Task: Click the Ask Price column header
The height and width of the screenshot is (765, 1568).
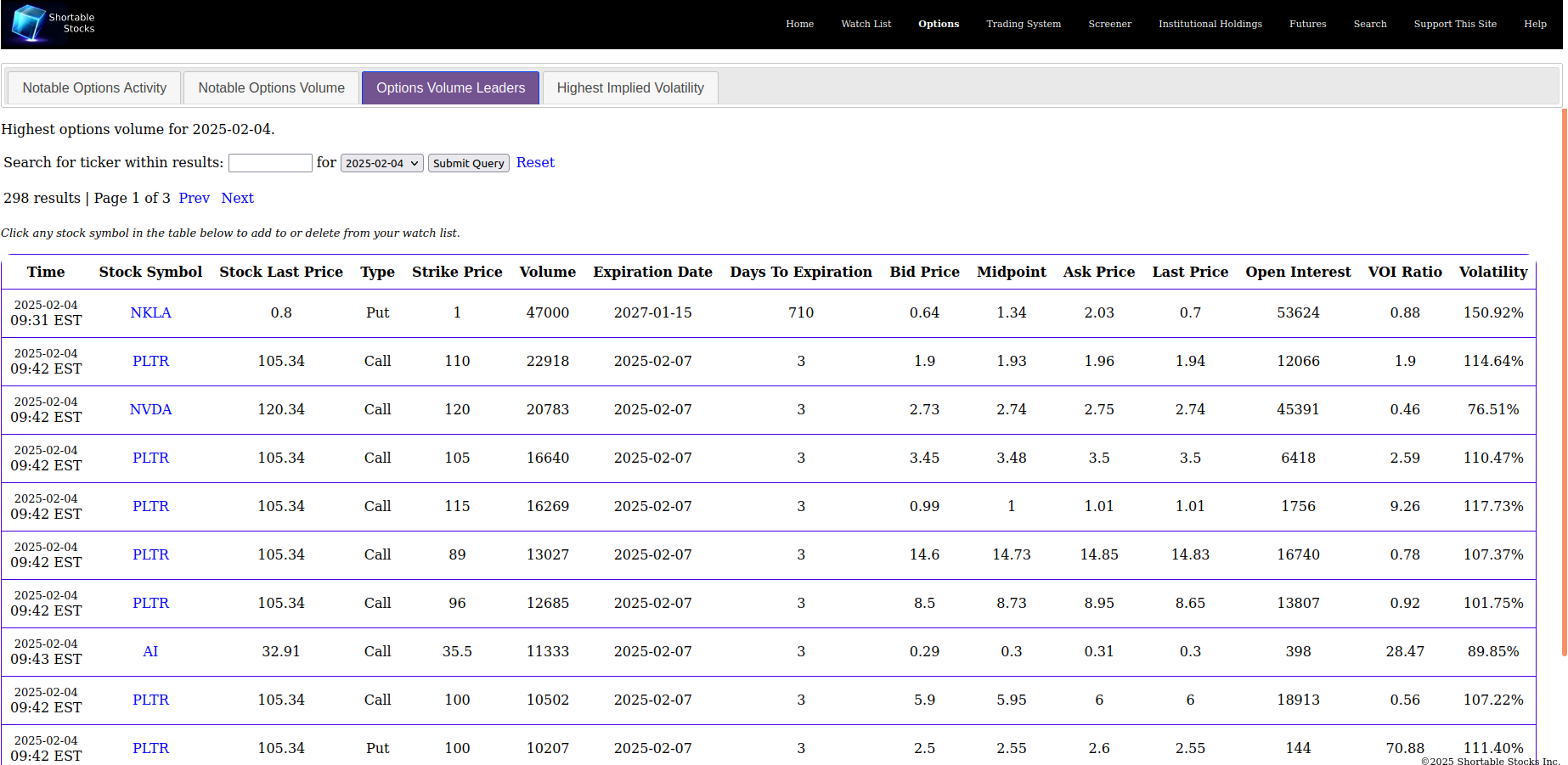Action: point(1099,272)
